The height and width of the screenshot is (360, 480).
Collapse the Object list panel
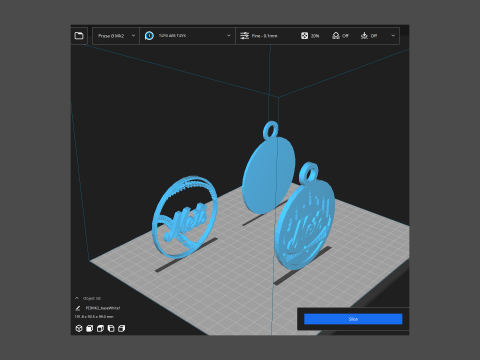pyautogui.click(x=77, y=298)
